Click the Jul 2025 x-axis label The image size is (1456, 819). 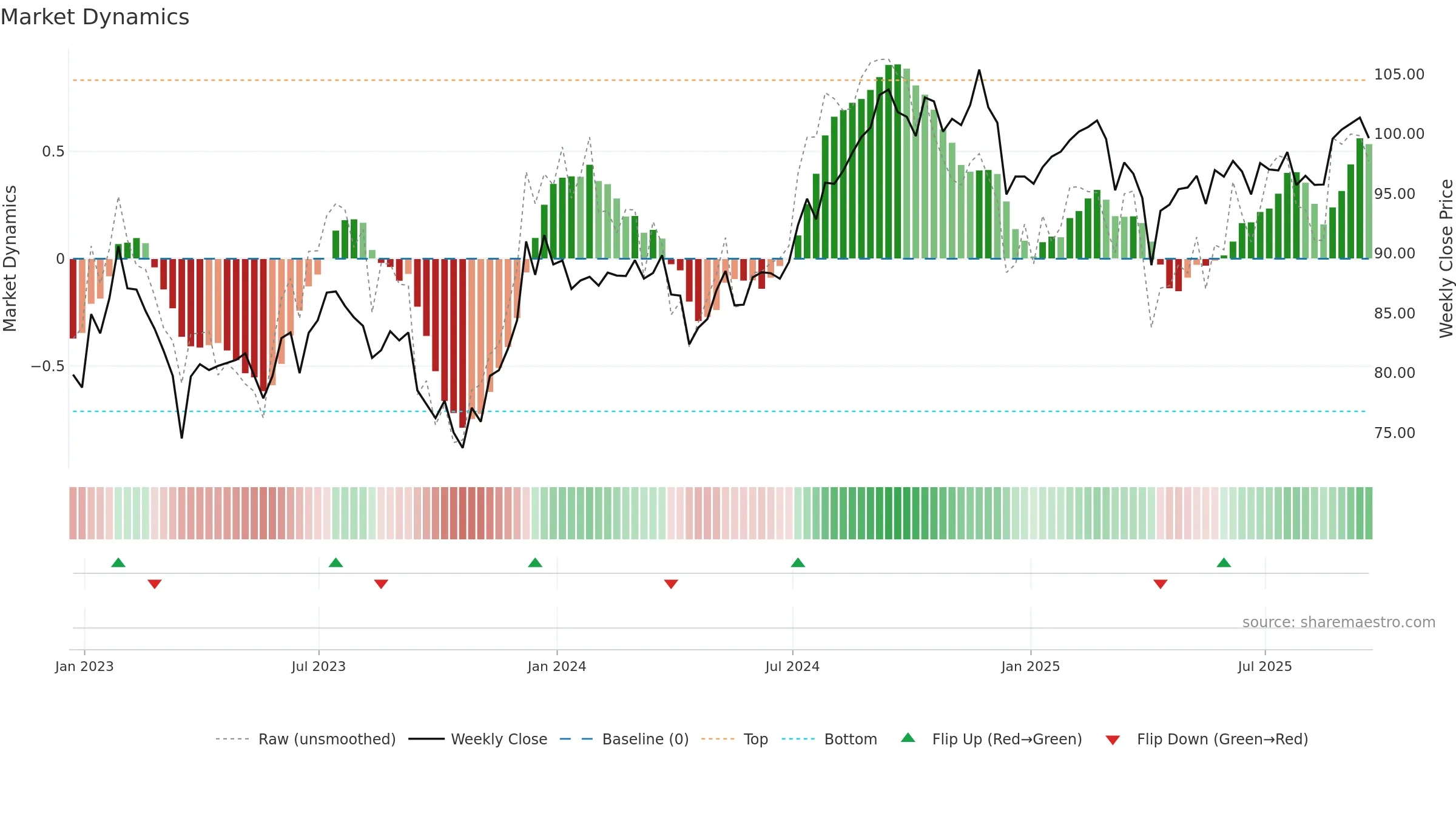(1265, 666)
